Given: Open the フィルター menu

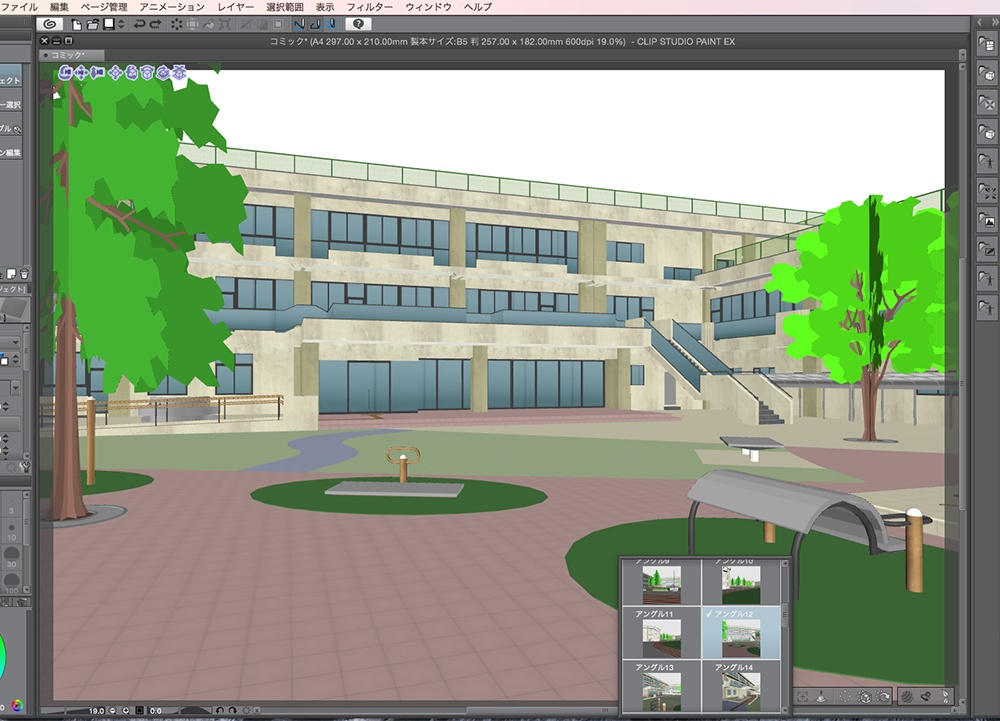Looking at the screenshot, I should pos(370,5).
